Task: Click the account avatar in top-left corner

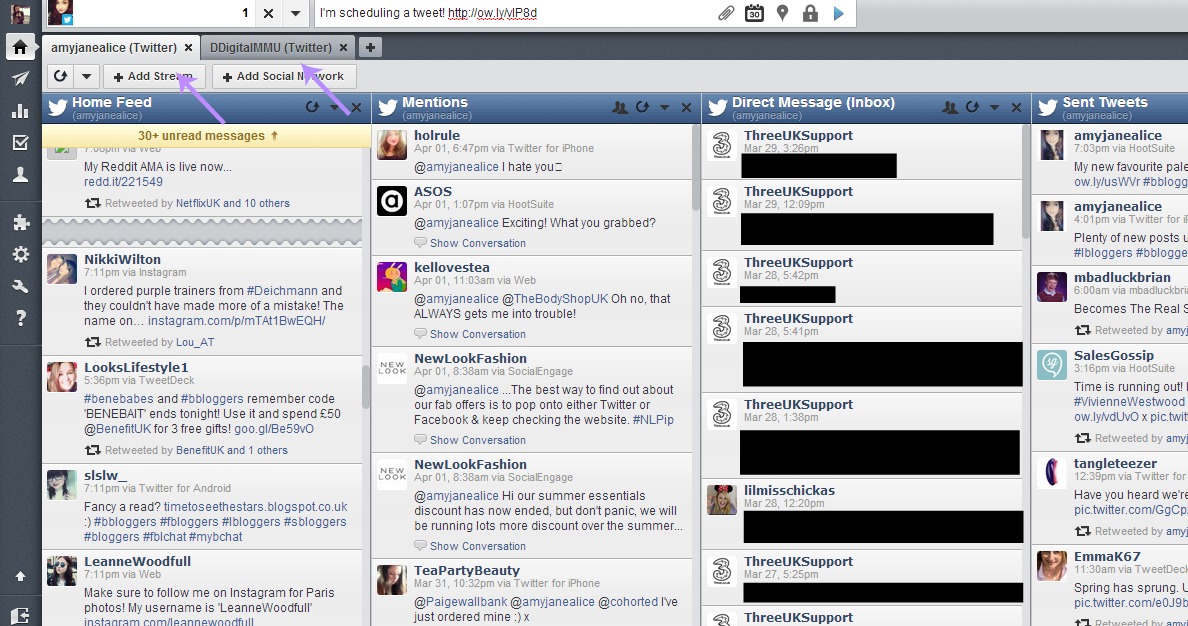Action: [x=20, y=12]
